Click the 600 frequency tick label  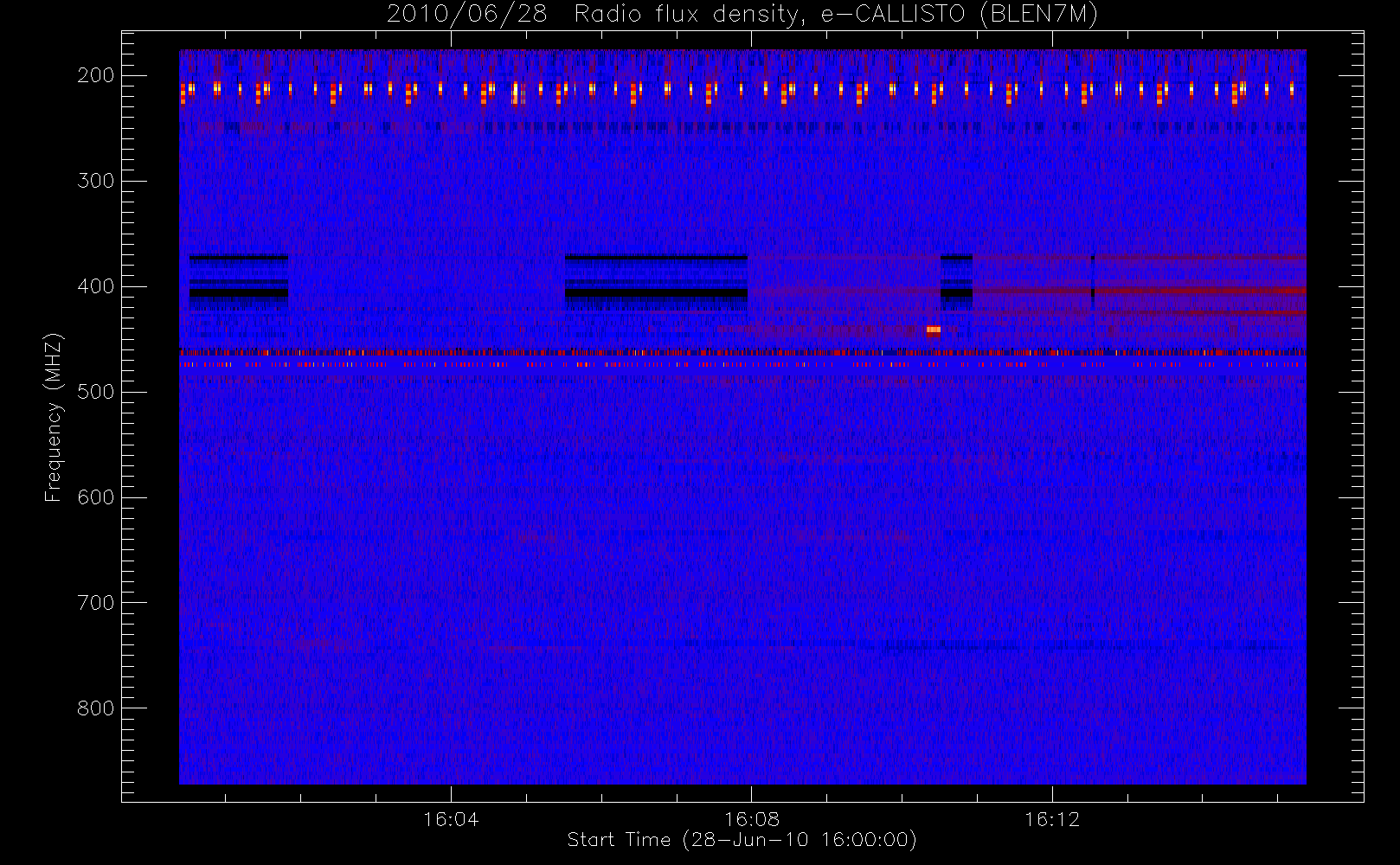(x=95, y=497)
